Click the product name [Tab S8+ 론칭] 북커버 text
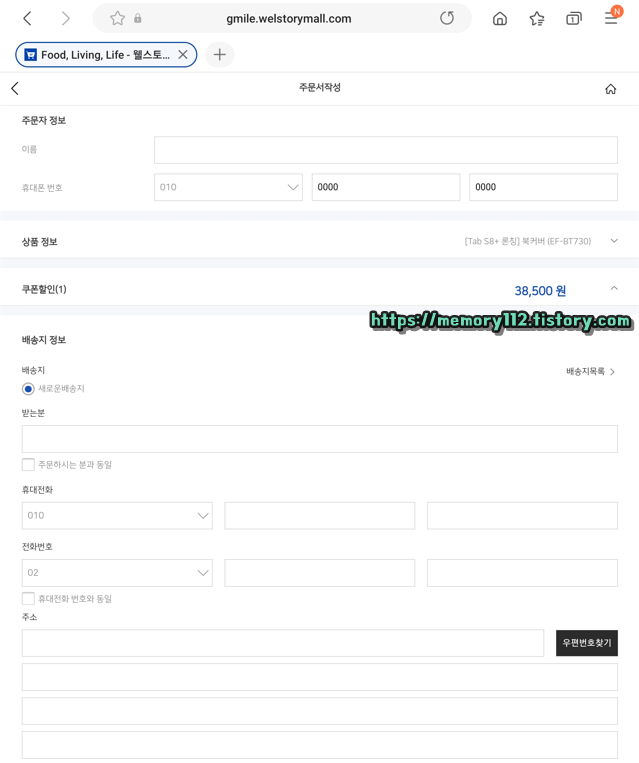Image resolution: width=639 pixels, height=763 pixels. tap(528, 241)
